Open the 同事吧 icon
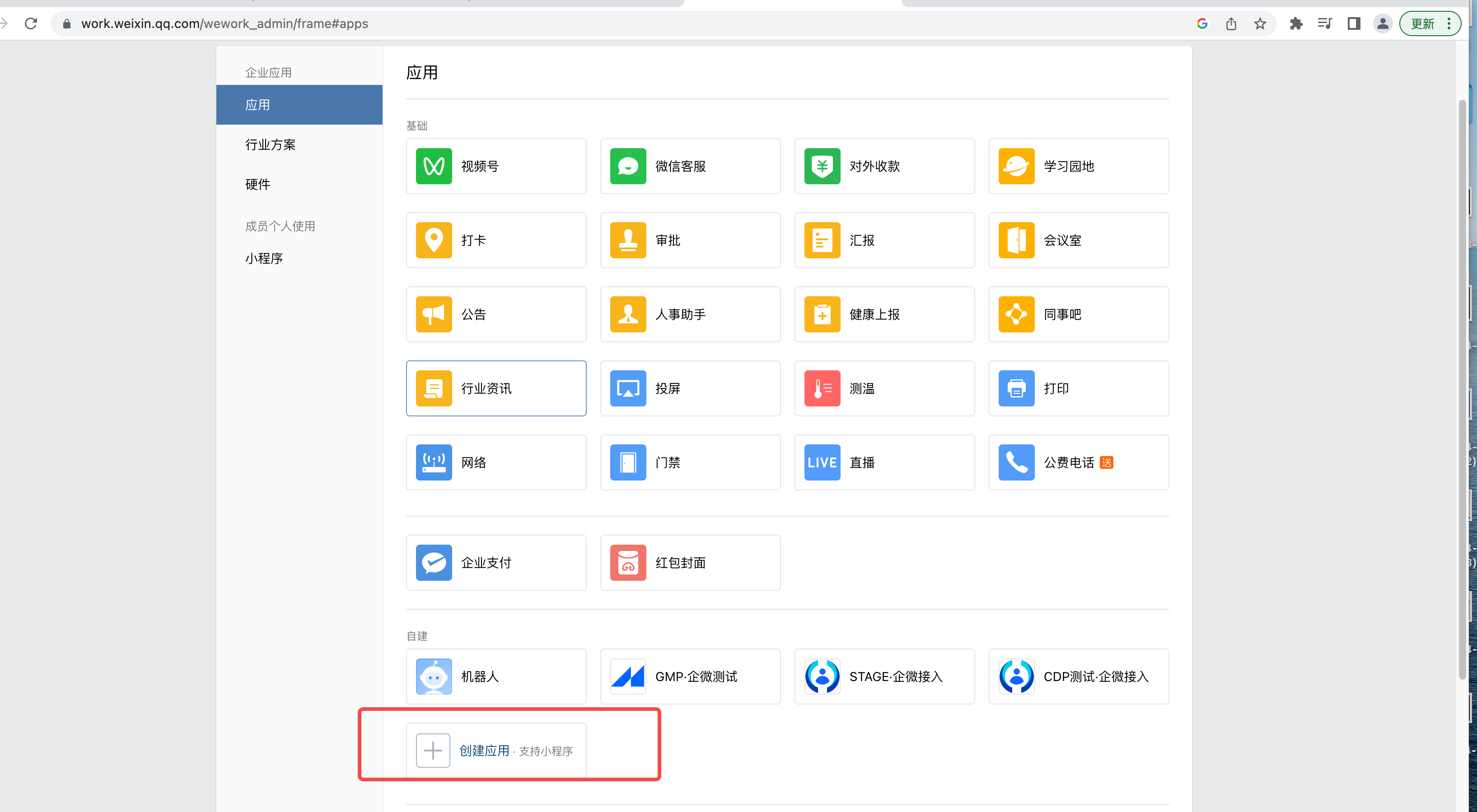This screenshot has height=812, width=1477. coord(1016,314)
